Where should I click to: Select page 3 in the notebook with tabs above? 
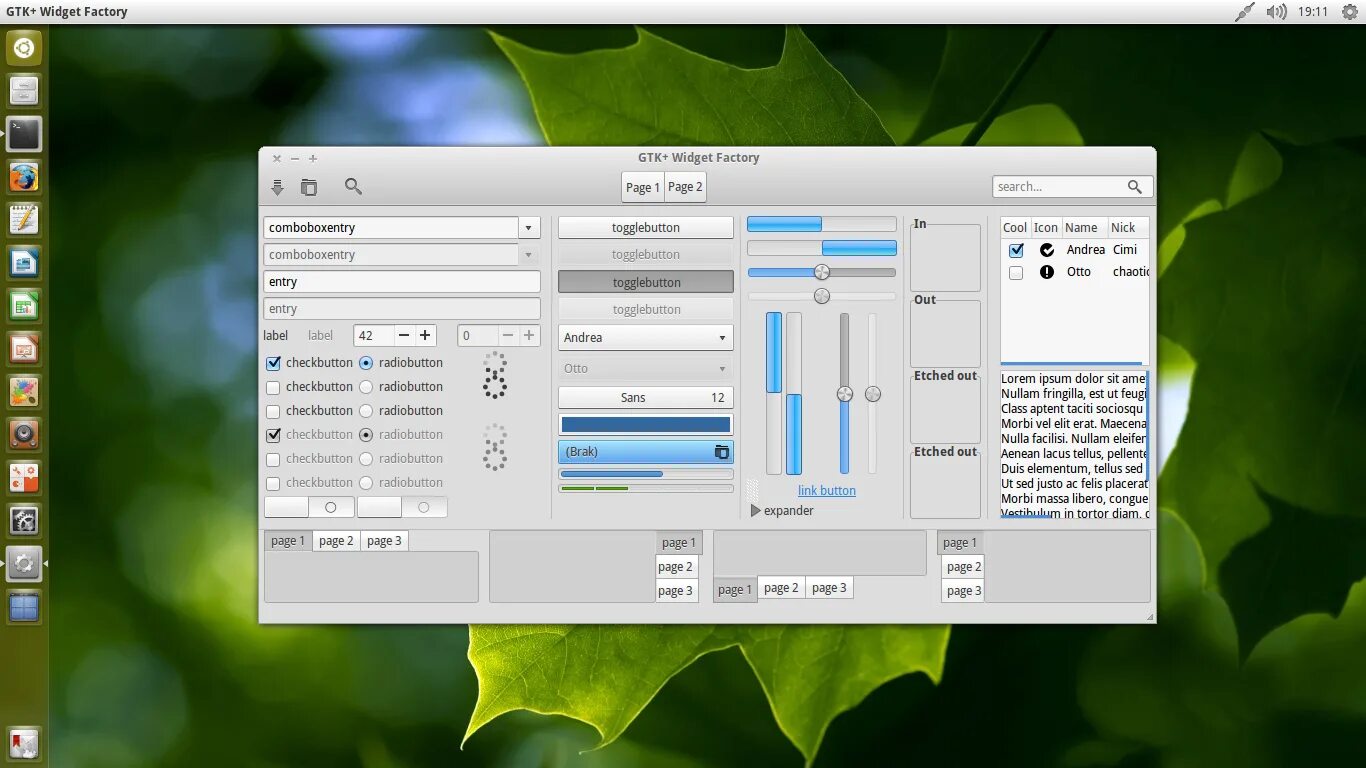(384, 541)
